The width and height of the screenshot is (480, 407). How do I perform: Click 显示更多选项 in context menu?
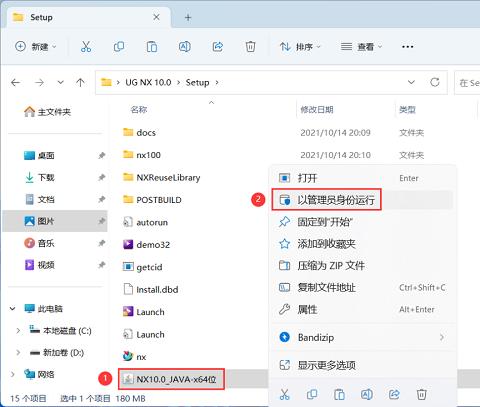(x=363, y=365)
